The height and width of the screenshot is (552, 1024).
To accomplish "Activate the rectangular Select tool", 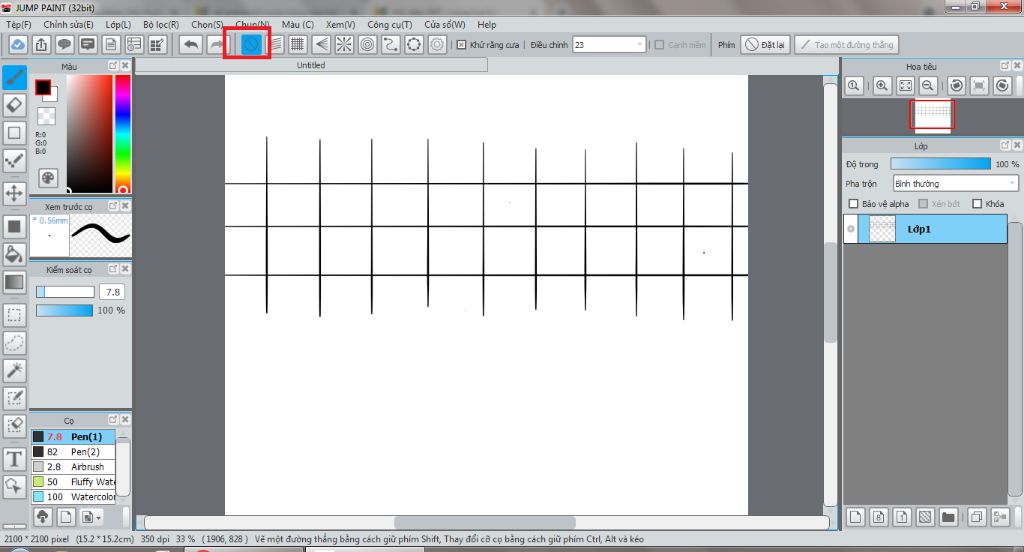I will click(x=14, y=316).
